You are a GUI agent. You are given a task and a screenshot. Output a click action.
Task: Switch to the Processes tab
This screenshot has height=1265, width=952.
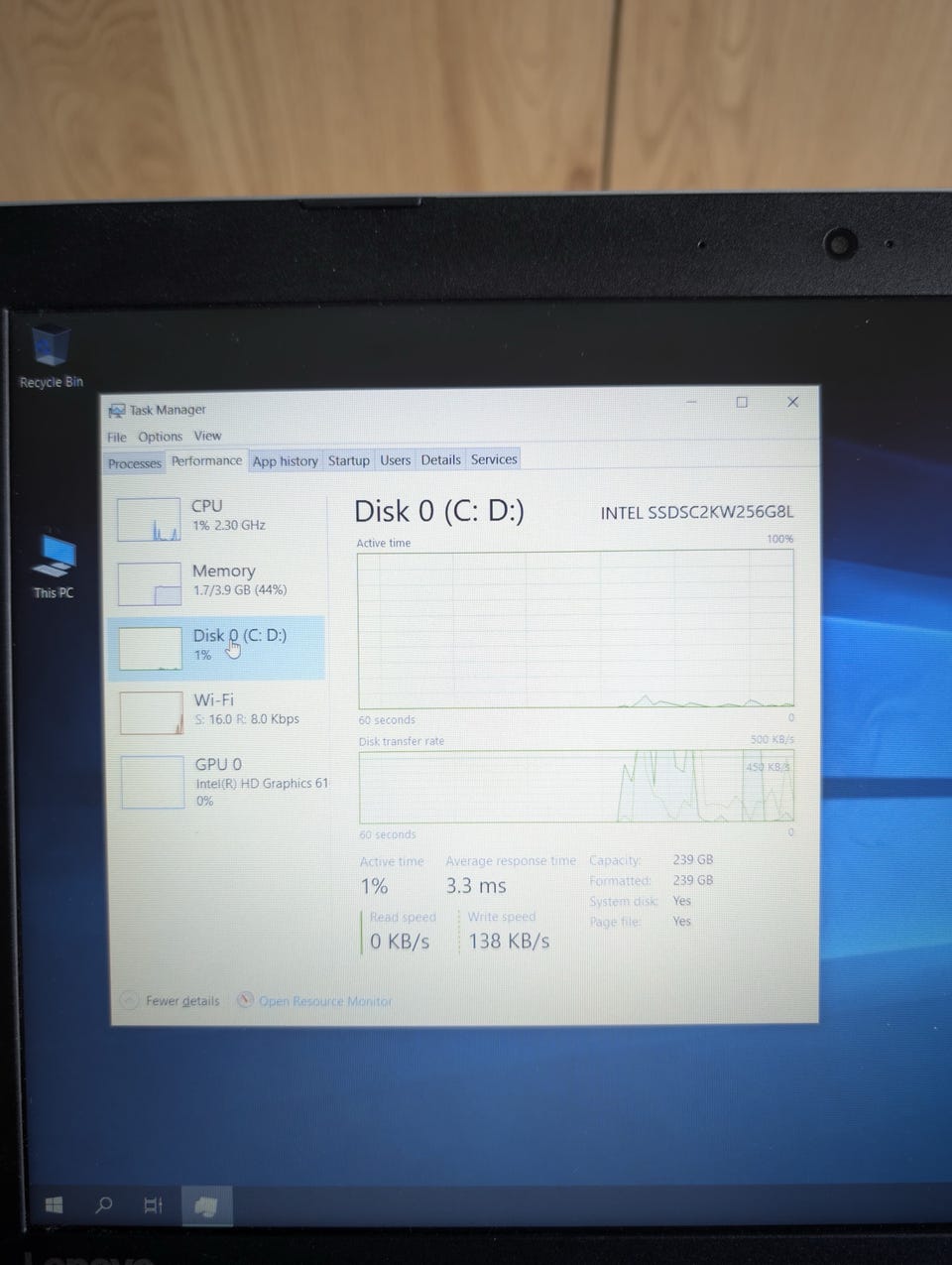coord(135,463)
